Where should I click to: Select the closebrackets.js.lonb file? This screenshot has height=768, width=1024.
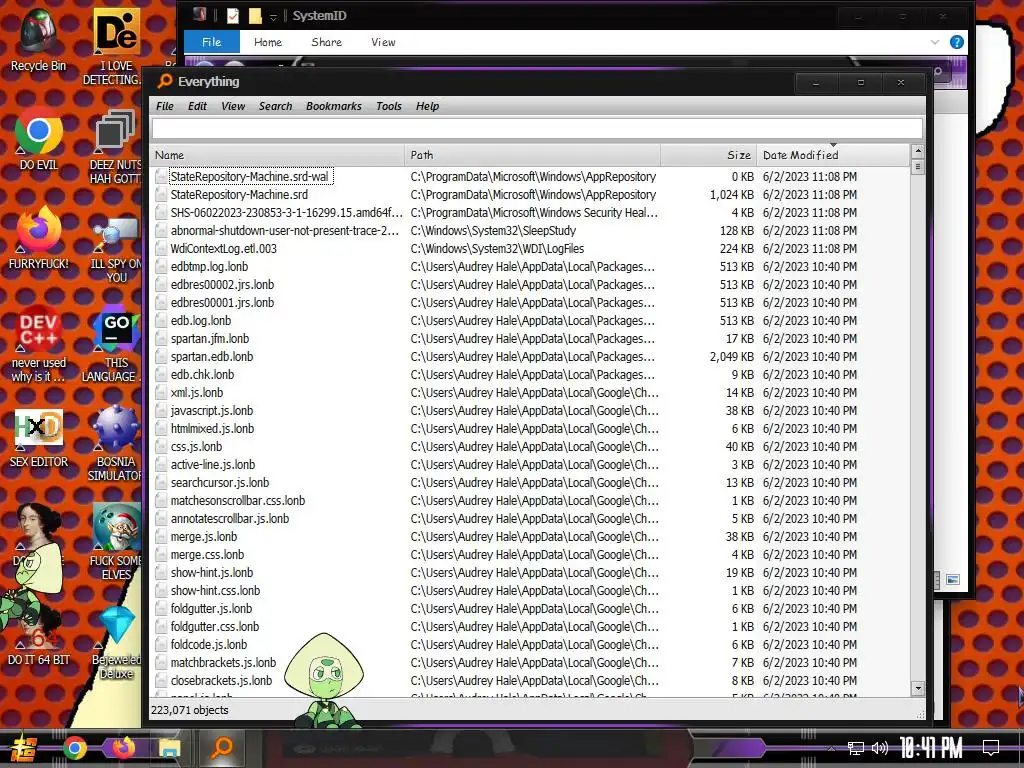tap(221, 680)
